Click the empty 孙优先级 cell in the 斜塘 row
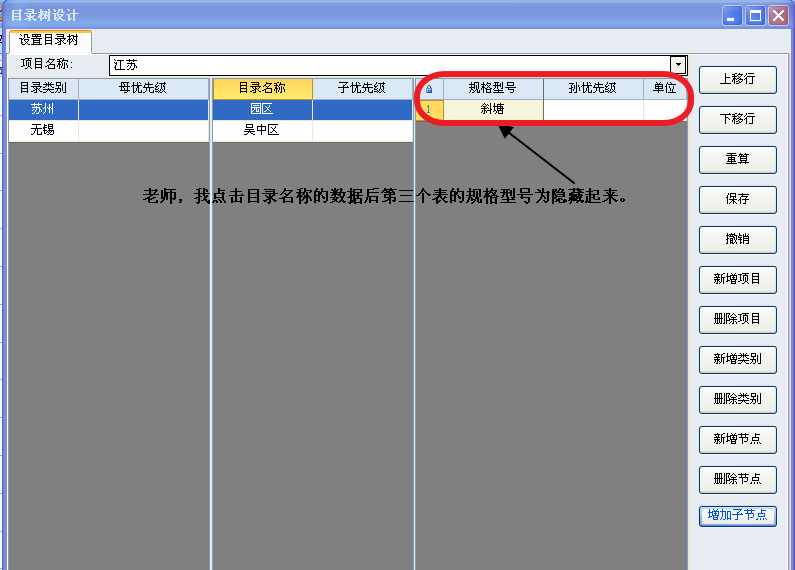795x570 pixels. pos(593,110)
